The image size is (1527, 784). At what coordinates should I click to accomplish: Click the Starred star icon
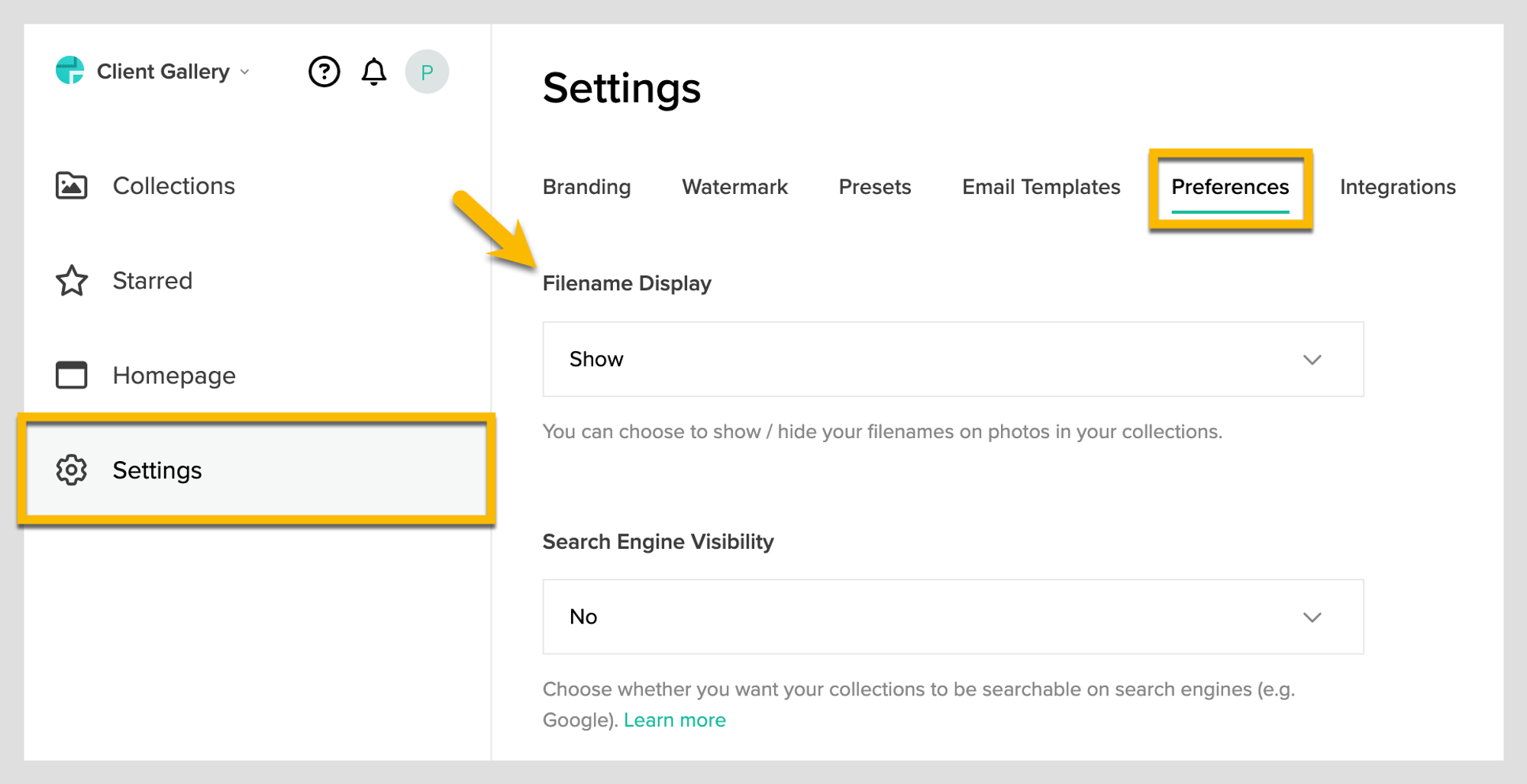(72, 281)
